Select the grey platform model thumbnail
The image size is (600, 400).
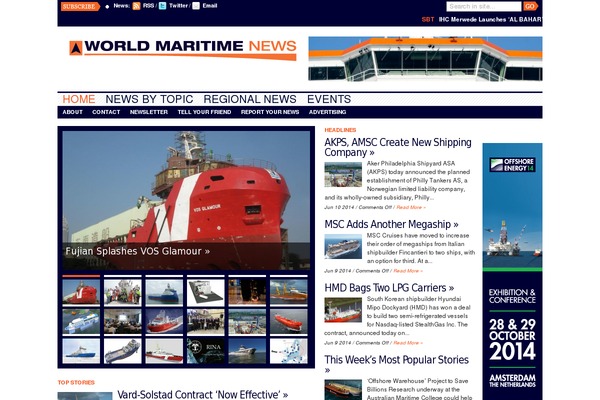click(x=205, y=292)
